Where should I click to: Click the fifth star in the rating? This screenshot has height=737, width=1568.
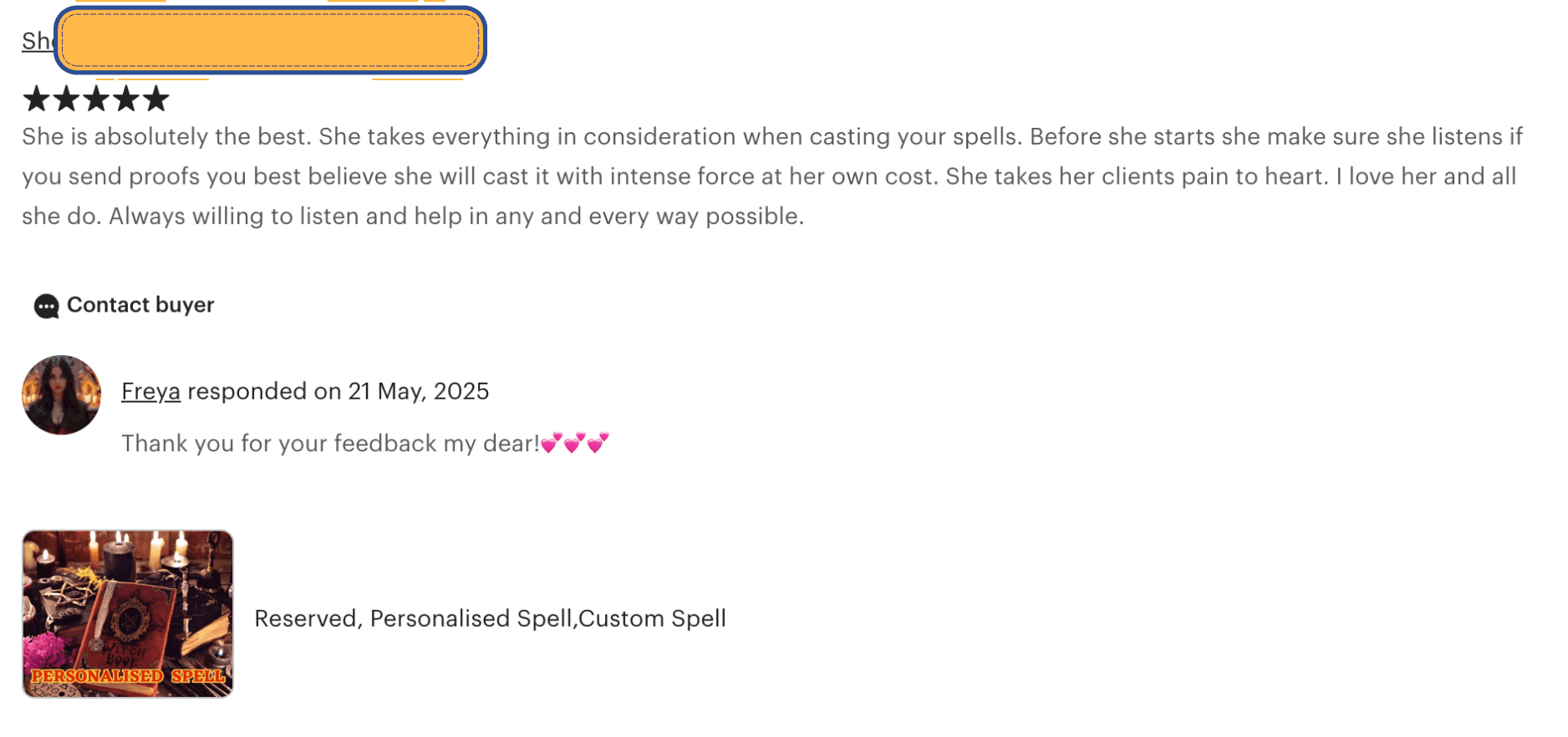(x=156, y=99)
